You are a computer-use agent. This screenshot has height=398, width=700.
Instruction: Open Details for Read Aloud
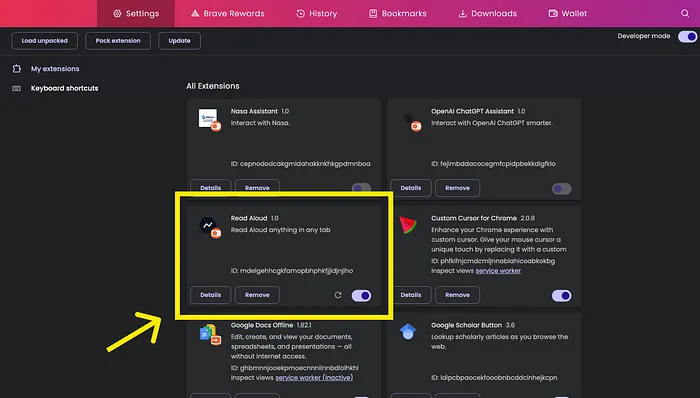211,295
